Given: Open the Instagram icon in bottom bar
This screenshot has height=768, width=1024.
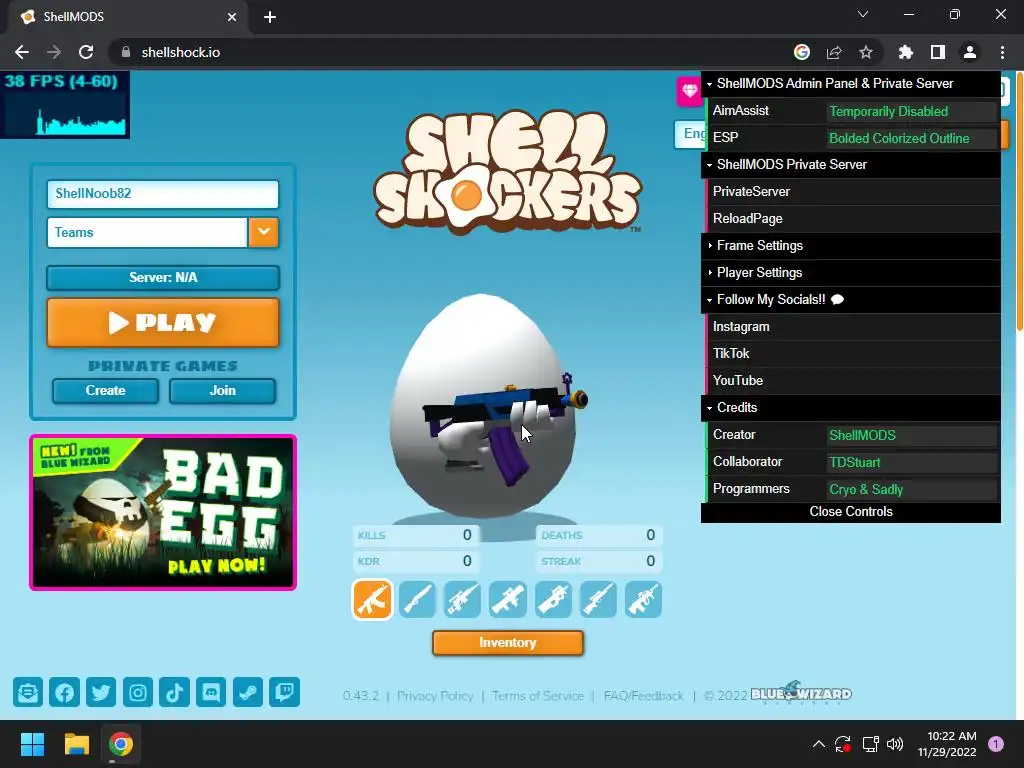Looking at the screenshot, I should click(x=138, y=692).
